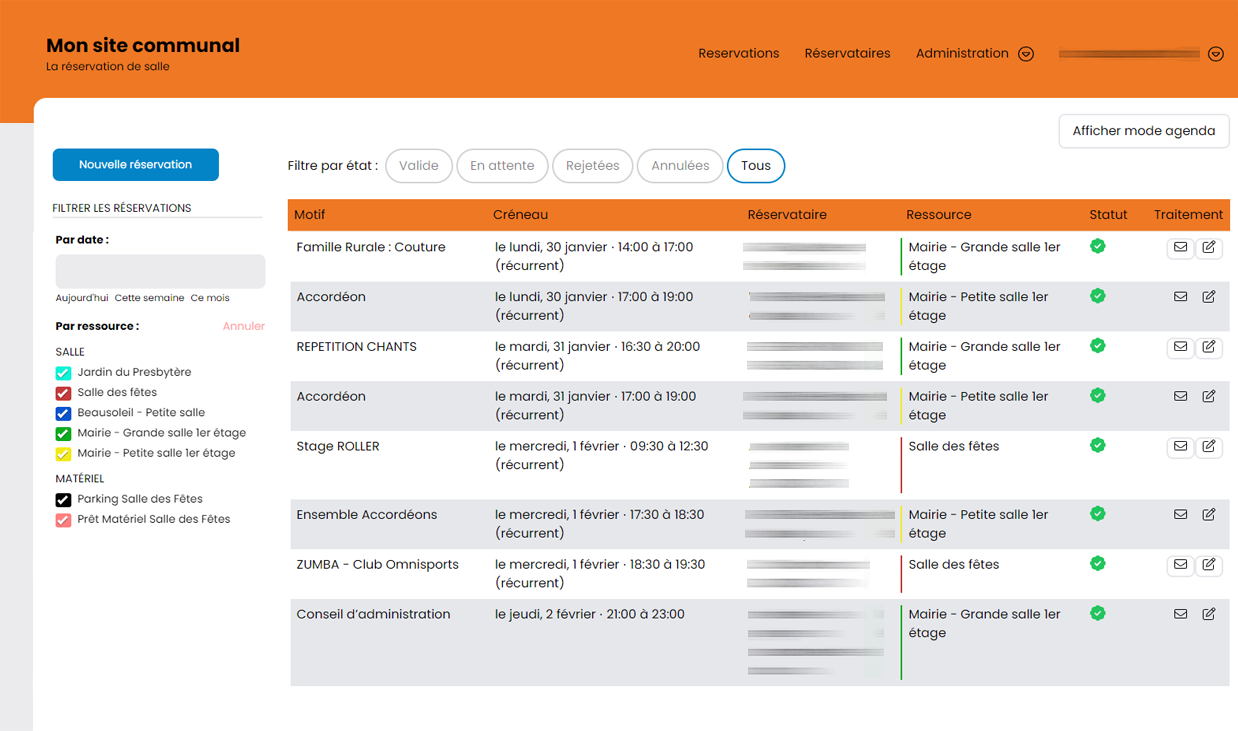This screenshot has width=1238, height=731.
Task: Click the envelope icon for ZUMBA - Club Omnisports
Action: 1180,565
